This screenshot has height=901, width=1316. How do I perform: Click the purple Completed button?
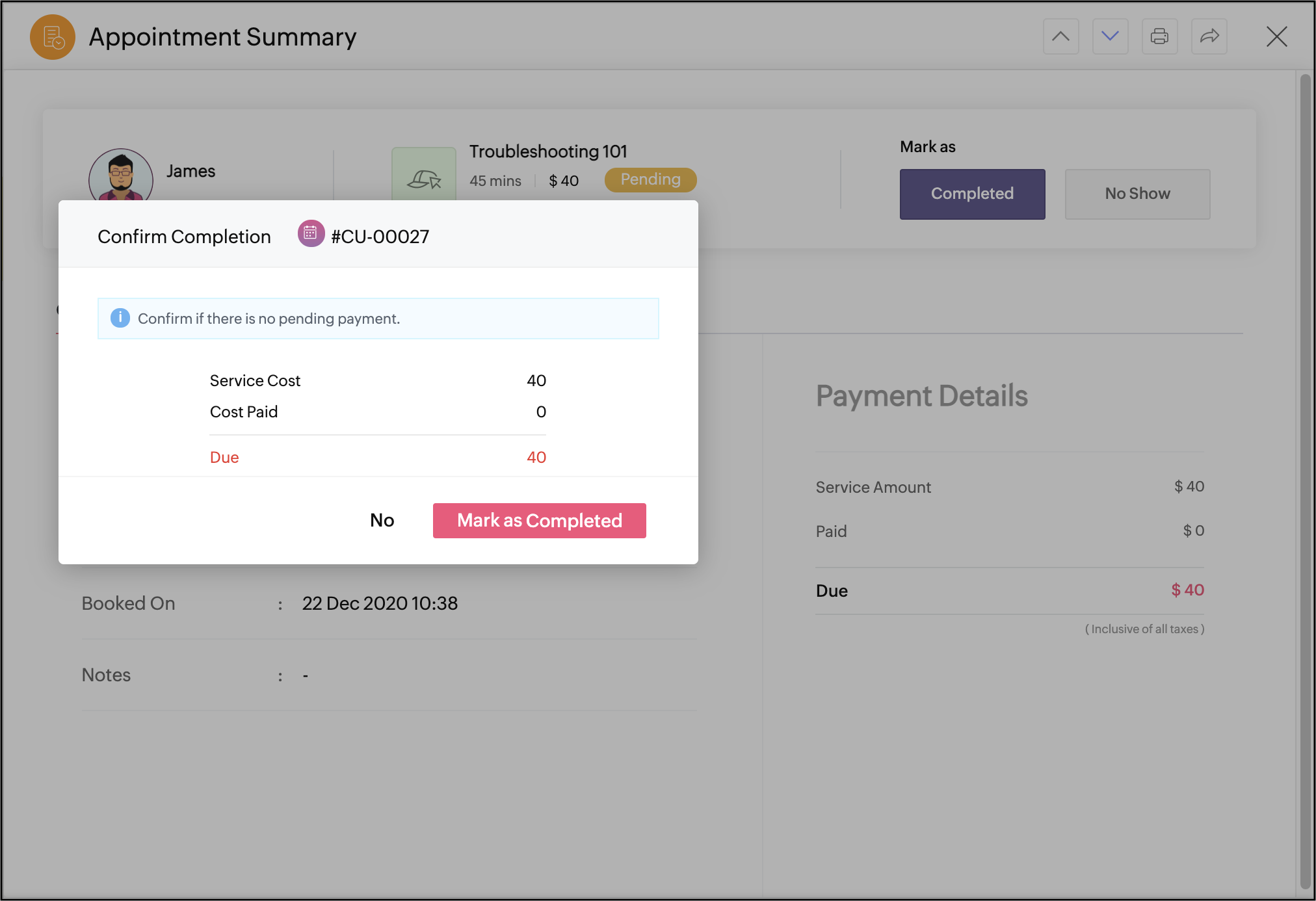[x=972, y=194]
